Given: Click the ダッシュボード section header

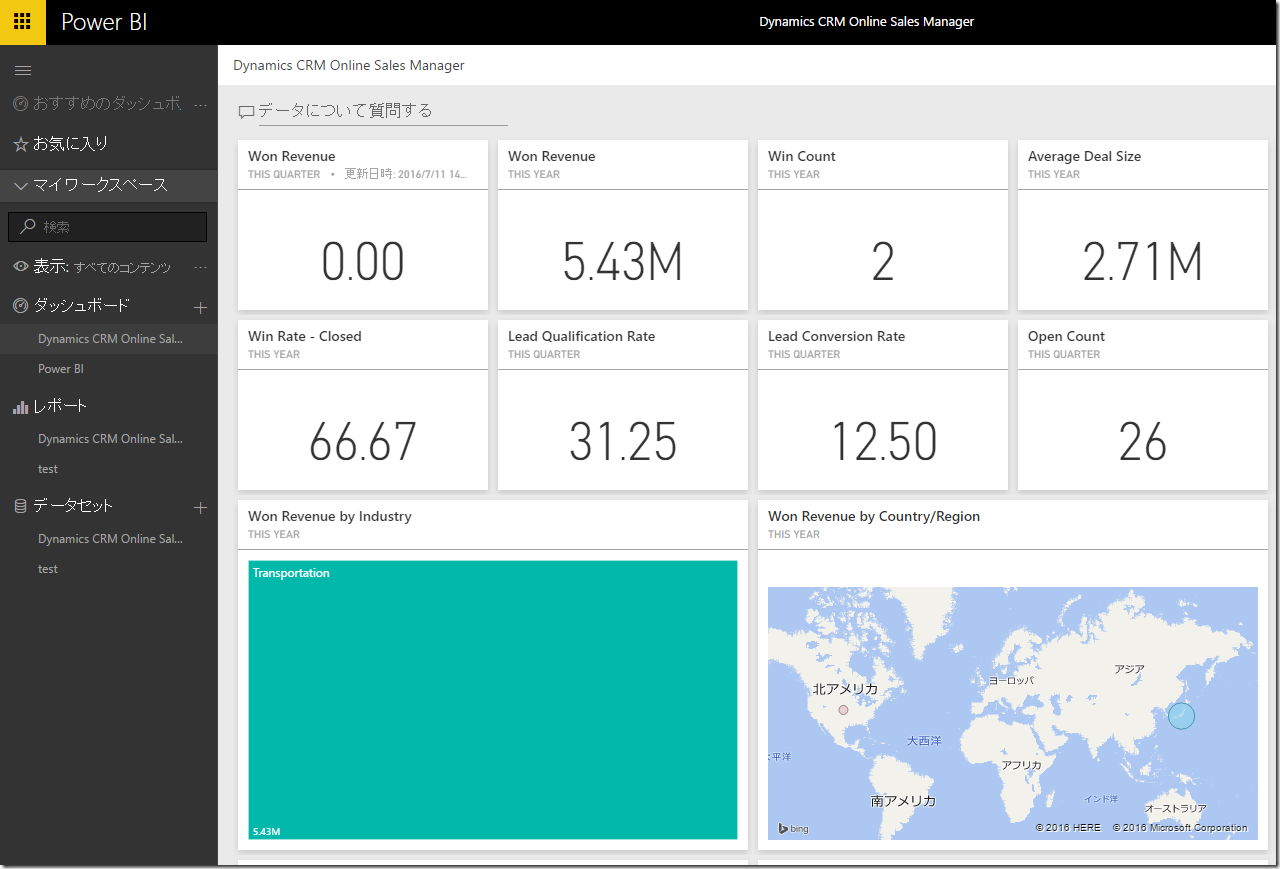Looking at the screenshot, I should pos(82,305).
